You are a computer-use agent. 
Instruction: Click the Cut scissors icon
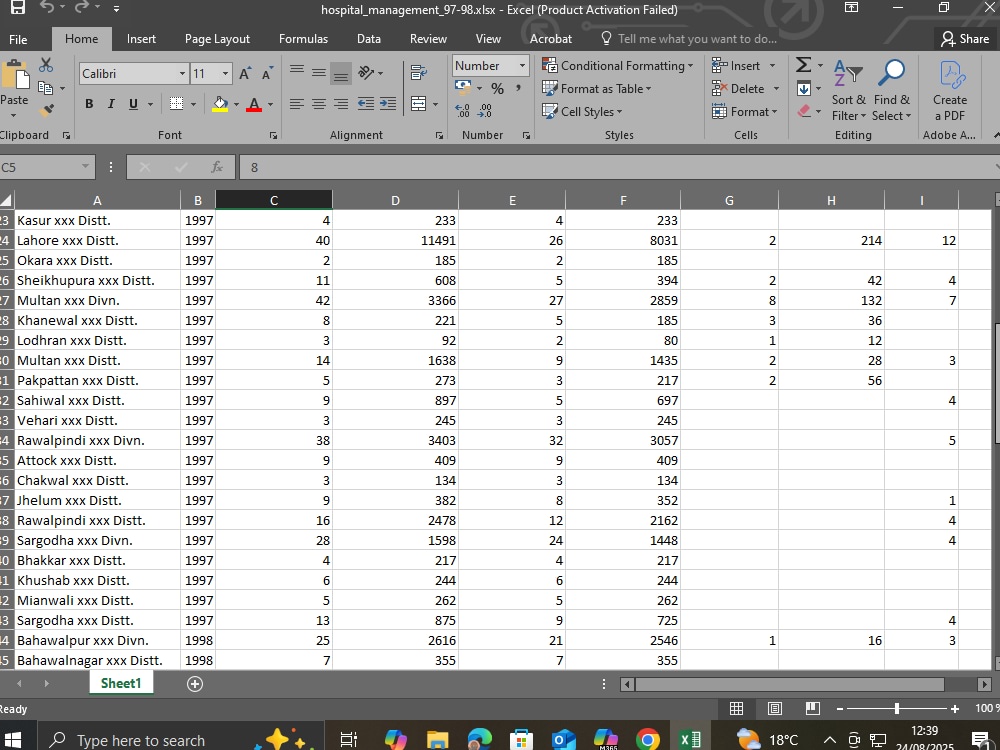click(46, 65)
